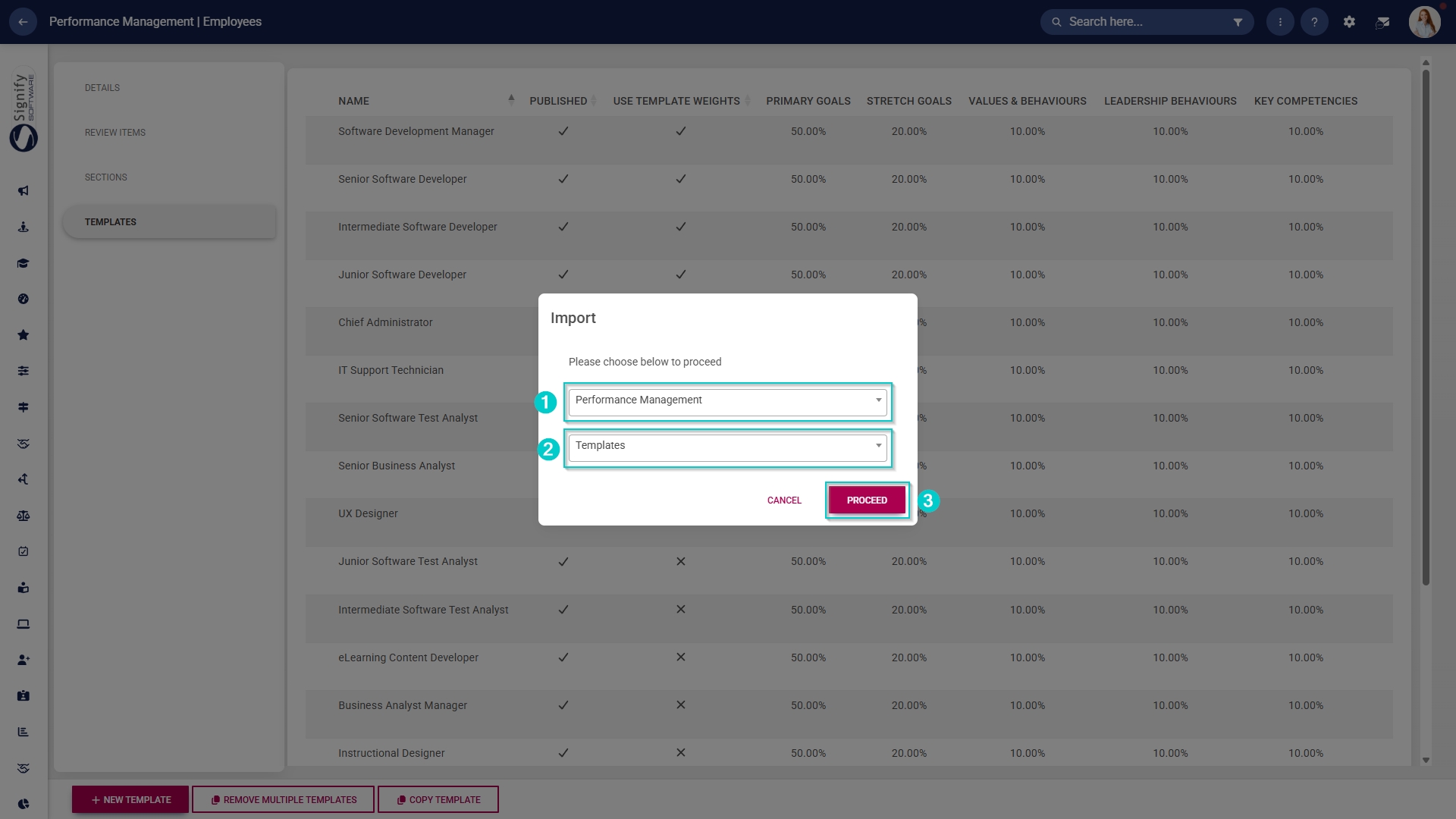Open the pie chart sidebar icon
The width and height of the screenshot is (1456, 819).
(x=24, y=804)
